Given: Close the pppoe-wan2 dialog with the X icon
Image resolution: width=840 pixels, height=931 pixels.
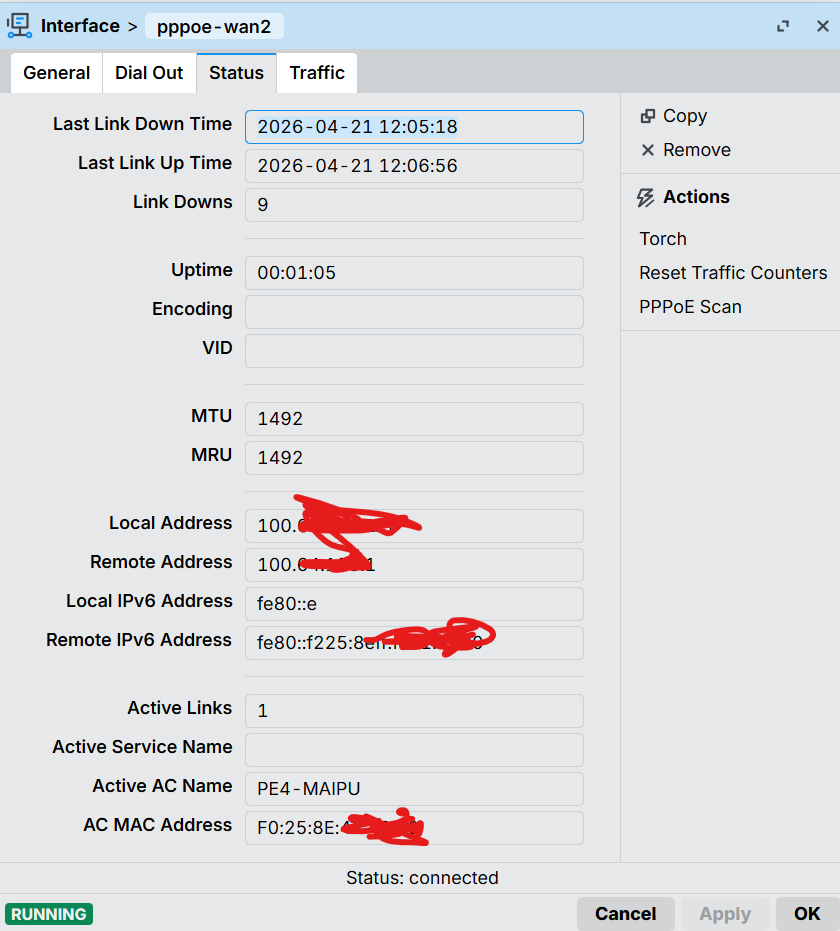Looking at the screenshot, I should tap(822, 27).
